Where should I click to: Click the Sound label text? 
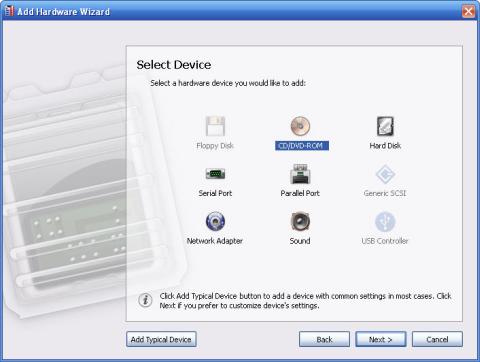click(300, 241)
